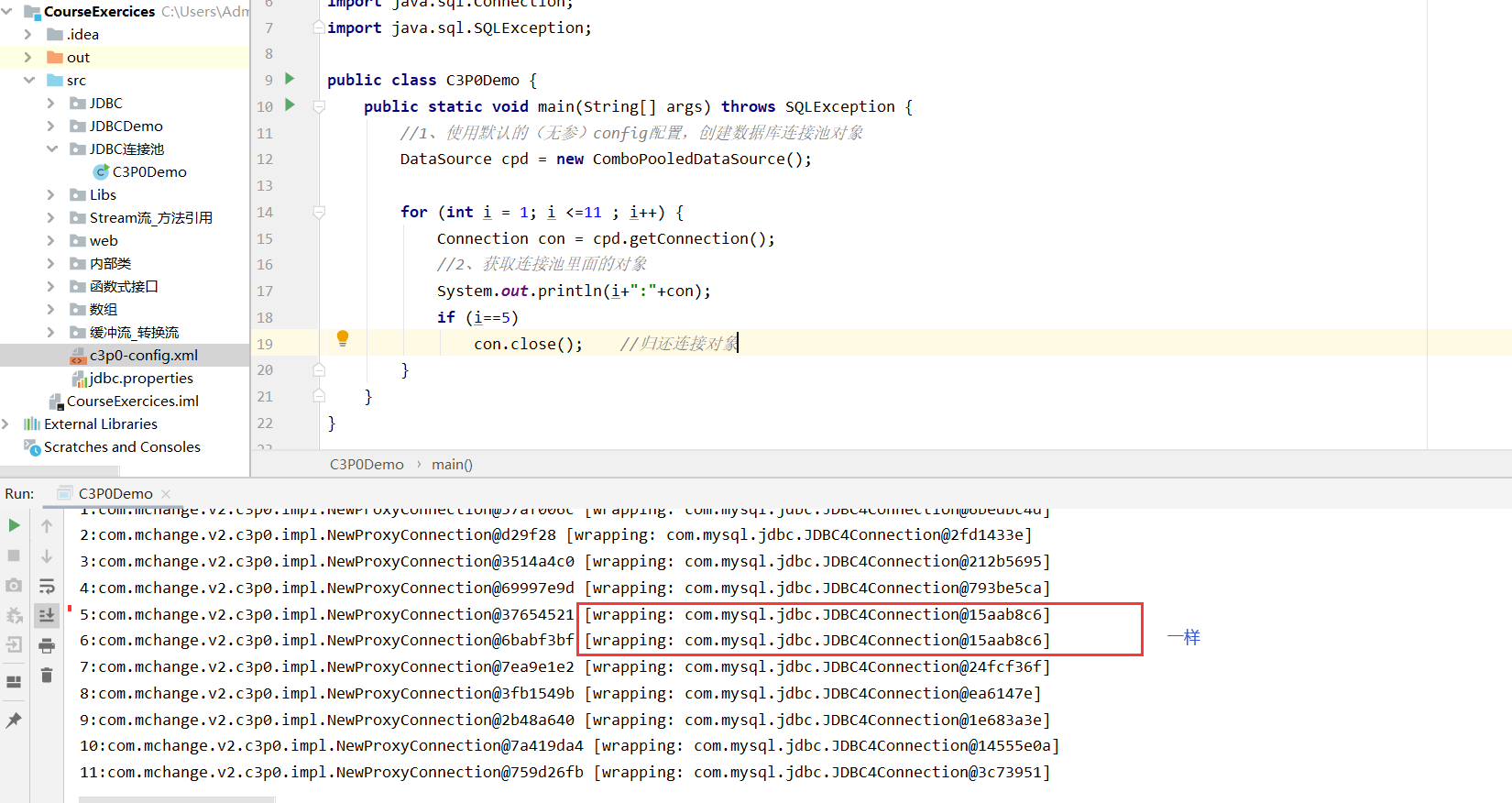Screen dimensions: 1512x803
Task: Click console line starting with 5:com.mchange
Action: pos(564,614)
